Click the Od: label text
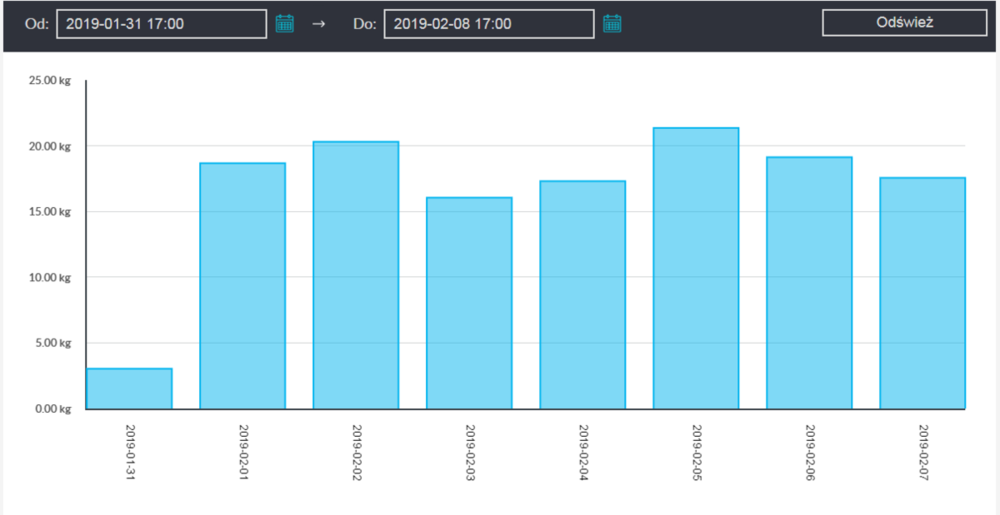The height and width of the screenshot is (515, 1000). [36, 25]
